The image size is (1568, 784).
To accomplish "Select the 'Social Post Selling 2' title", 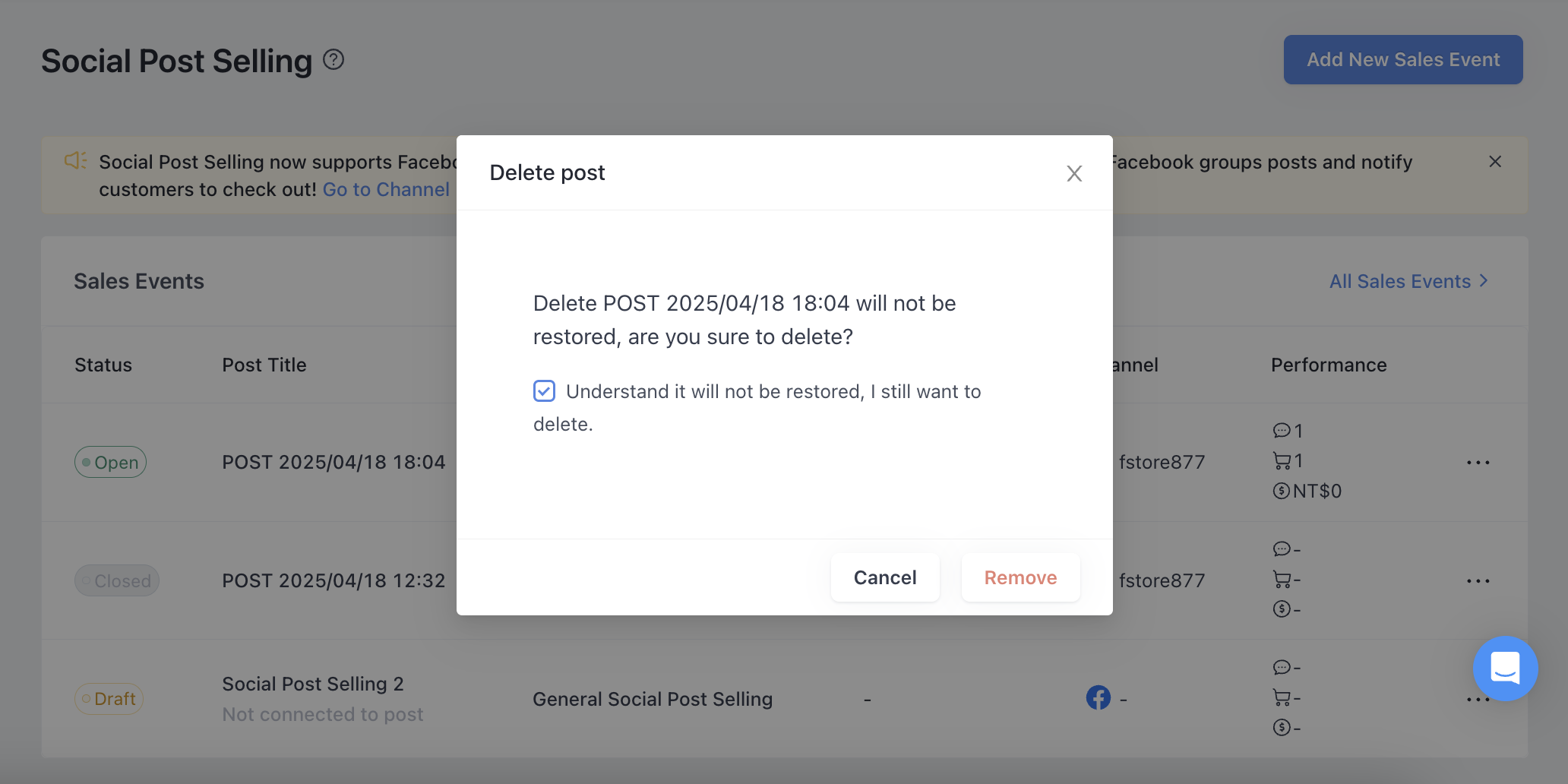I will pos(313,684).
